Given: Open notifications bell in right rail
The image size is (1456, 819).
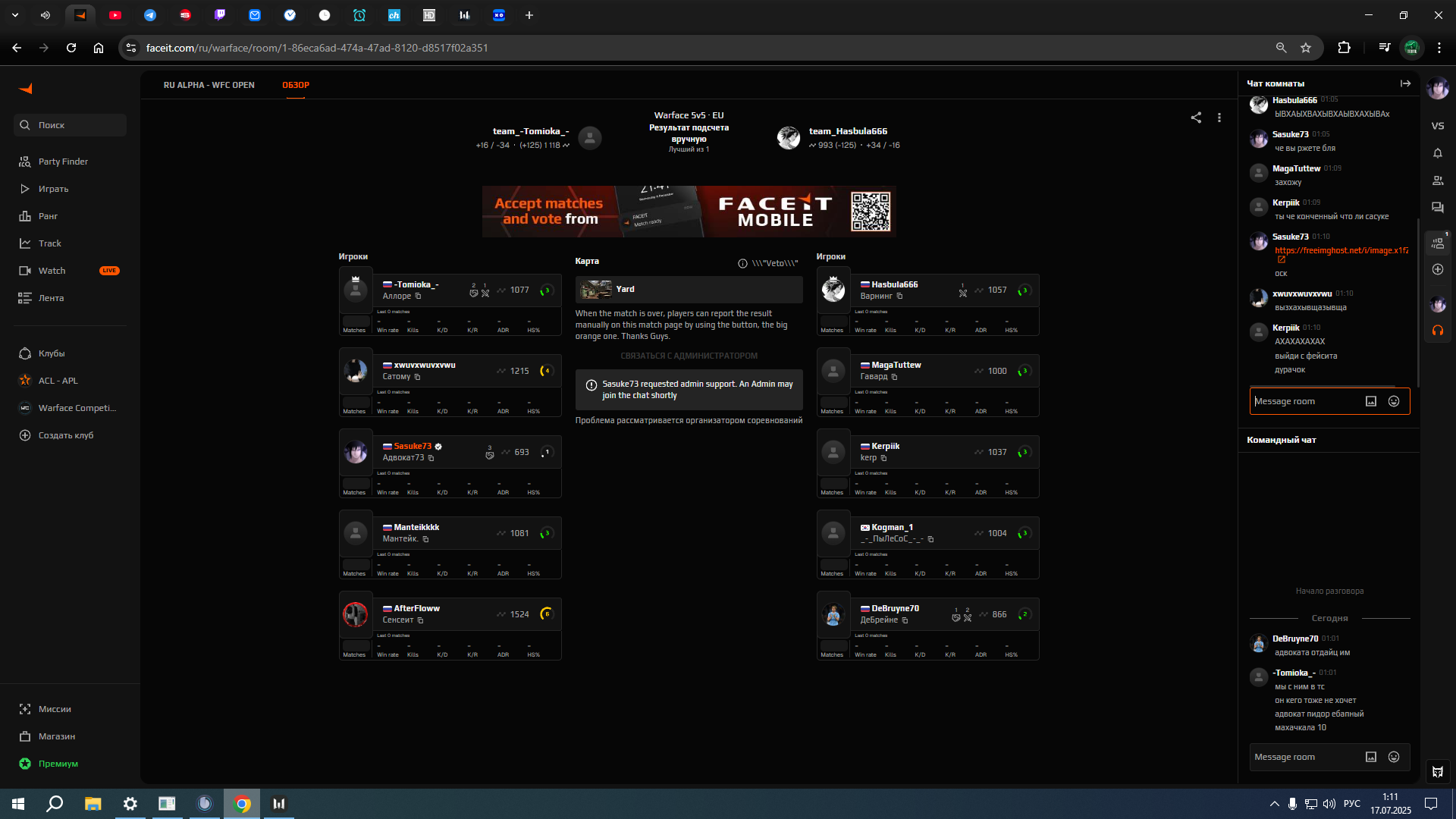Looking at the screenshot, I should pyautogui.click(x=1438, y=153).
